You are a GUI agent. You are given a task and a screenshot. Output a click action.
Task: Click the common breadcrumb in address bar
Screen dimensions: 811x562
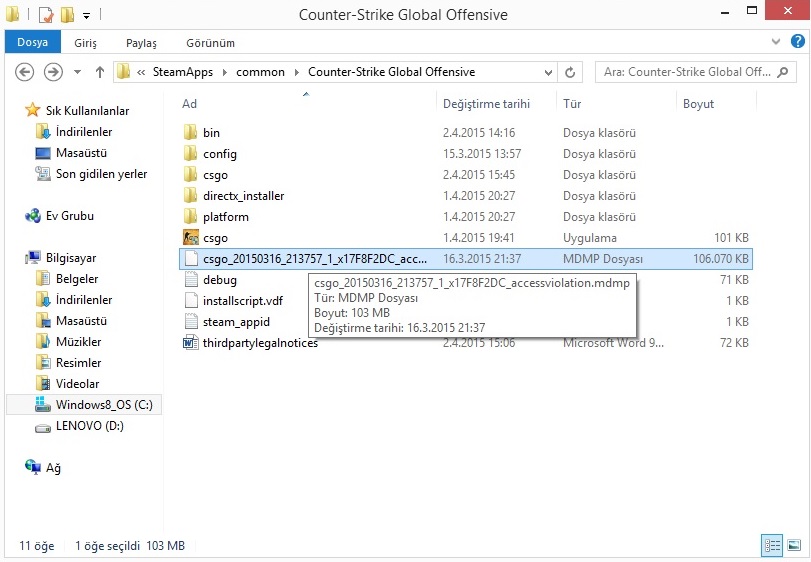(260, 72)
